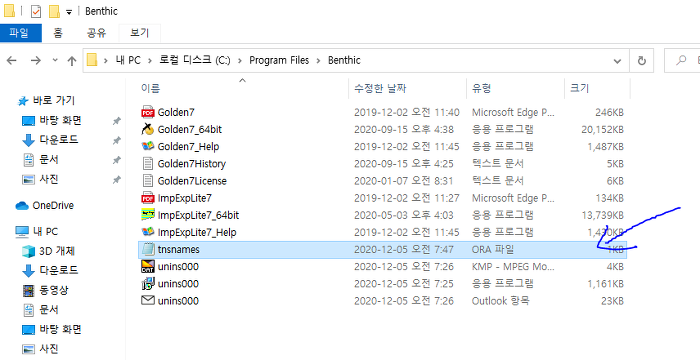
Task: Click the new folder icon in title bar
Action: click(x=54, y=11)
